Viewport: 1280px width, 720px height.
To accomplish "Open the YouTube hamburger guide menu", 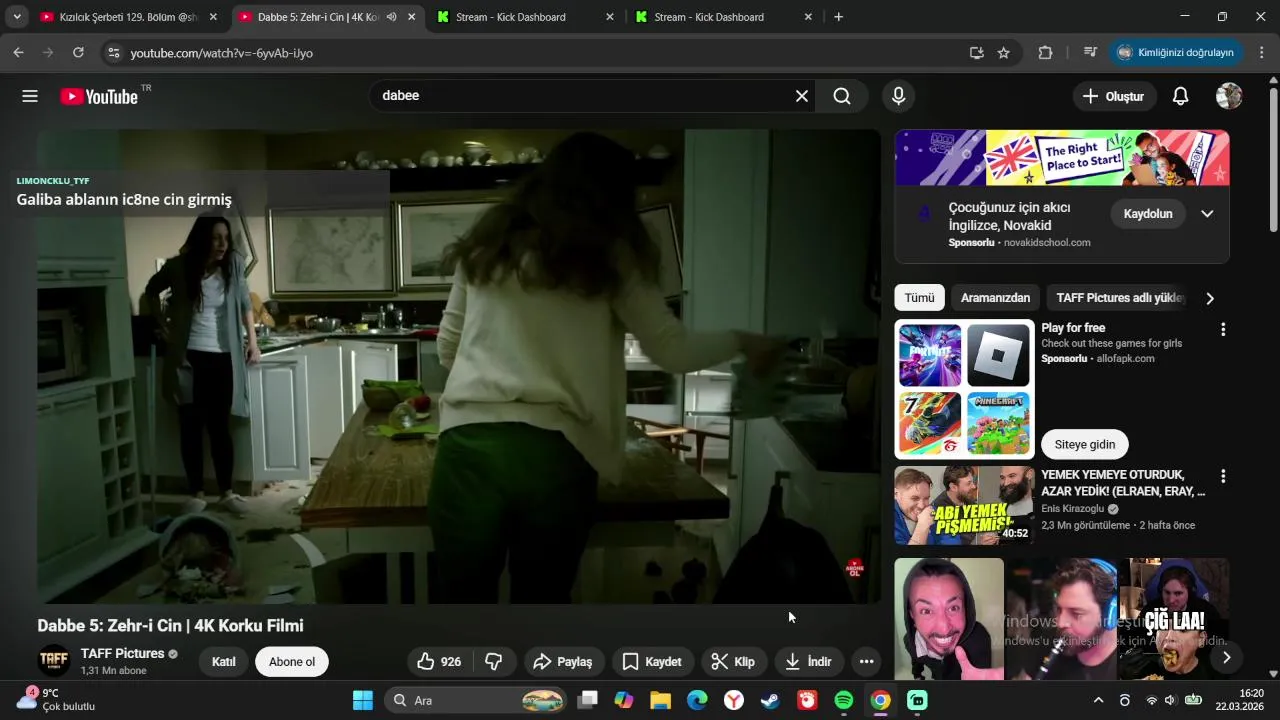I will pyautogui.click(x=30, y=96).
